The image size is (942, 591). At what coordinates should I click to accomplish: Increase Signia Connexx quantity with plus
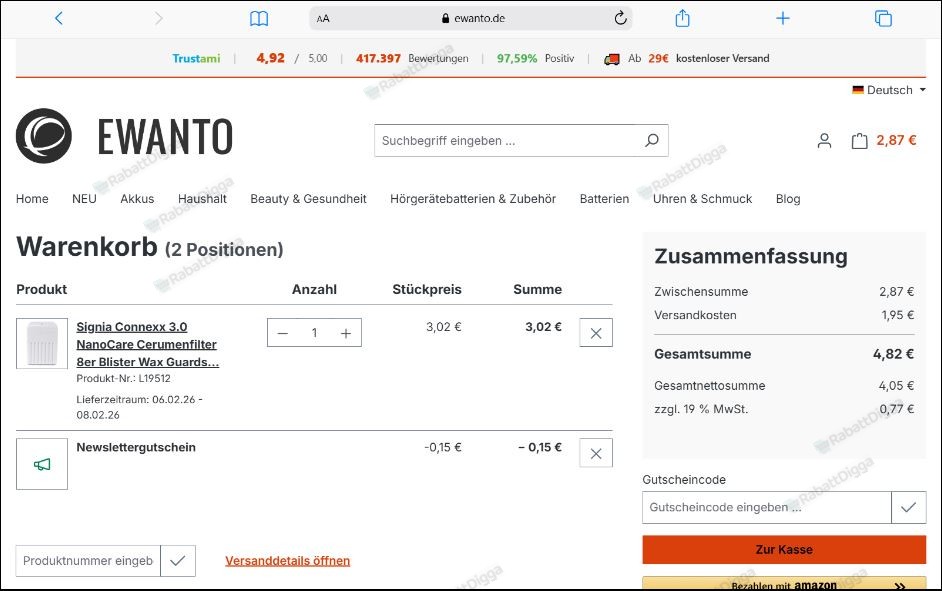346,333
